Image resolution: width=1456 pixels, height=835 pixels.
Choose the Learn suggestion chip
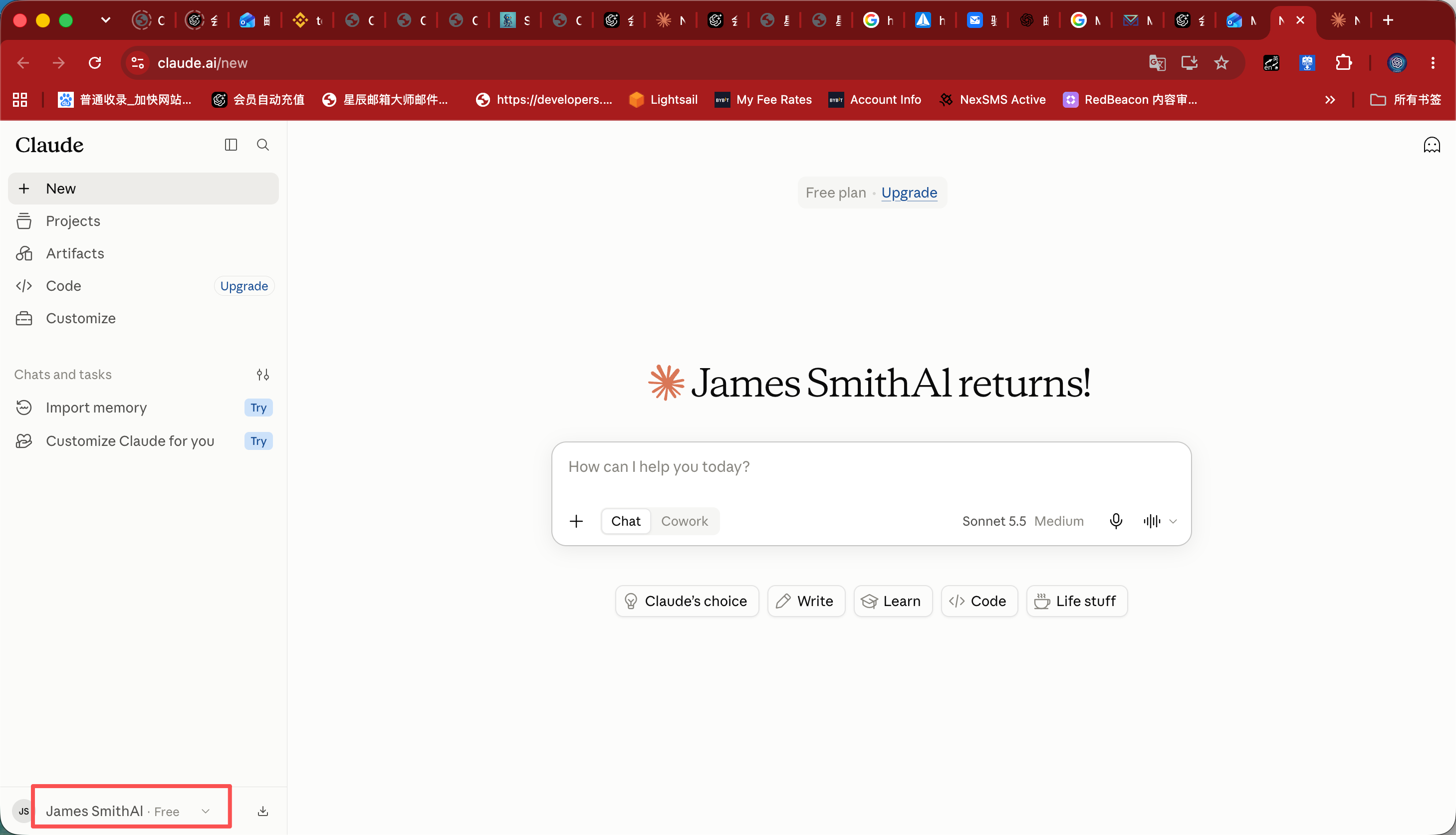[x=893, y=601]
